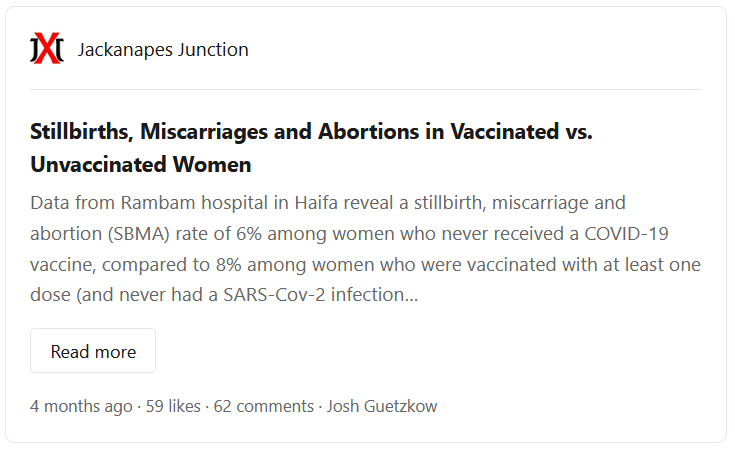Screen dimensions: 735x451
Task: Click the word "Junction" in the header
Action: 213,49
